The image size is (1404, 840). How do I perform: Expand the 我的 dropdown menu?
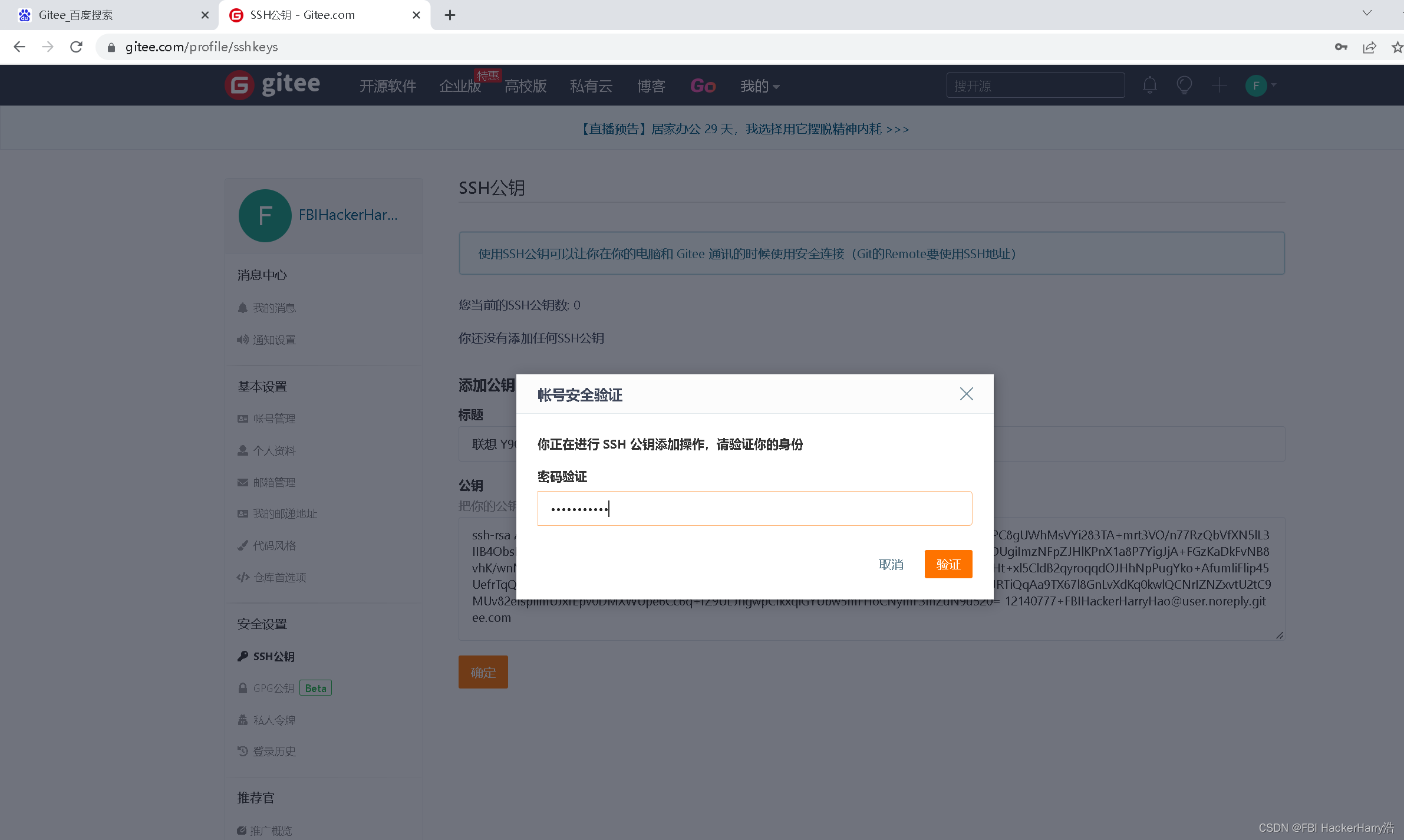[x=759, y=86]
